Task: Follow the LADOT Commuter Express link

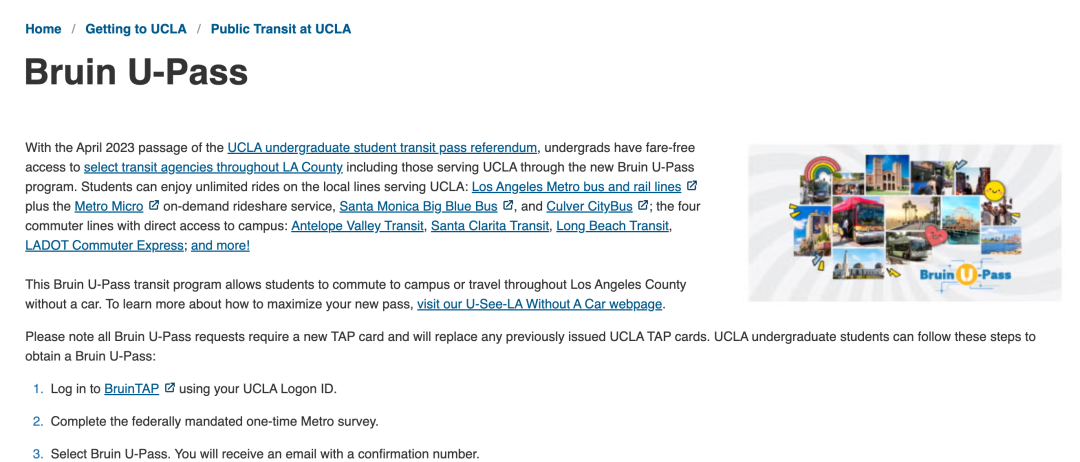Action: (105, 245)
